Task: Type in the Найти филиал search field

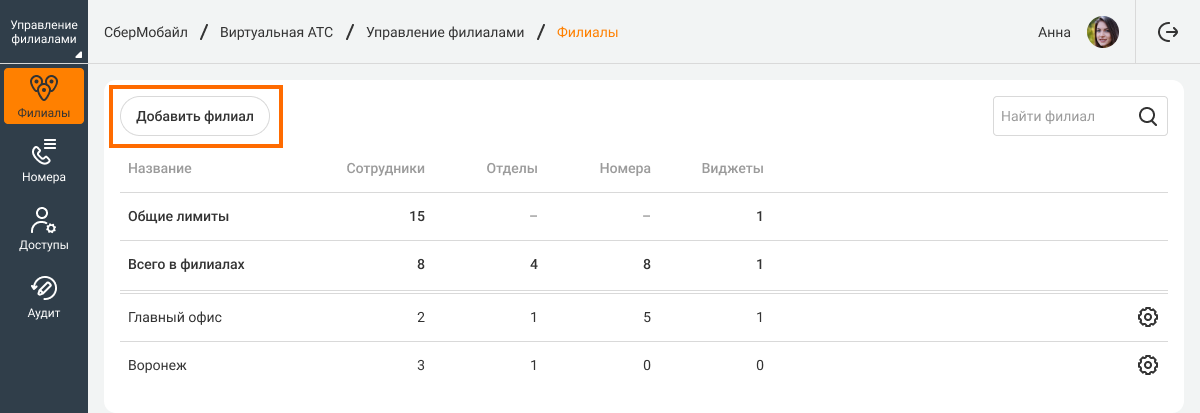Action: point(1060,116)
